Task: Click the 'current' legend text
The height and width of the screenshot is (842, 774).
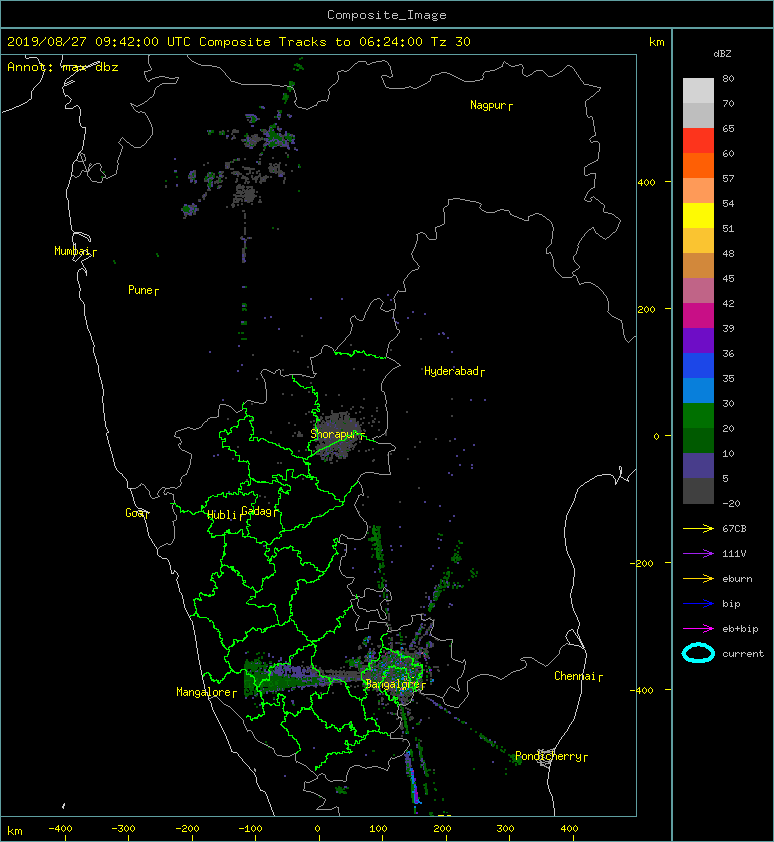Action: pyautogui.click(x=743, y=654)
